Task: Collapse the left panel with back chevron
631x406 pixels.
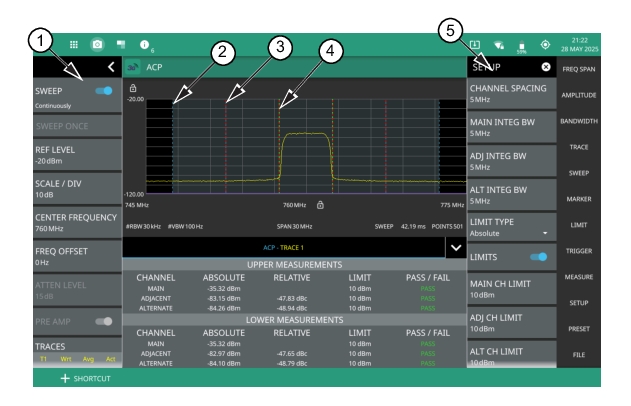Action: pos(109,67)
